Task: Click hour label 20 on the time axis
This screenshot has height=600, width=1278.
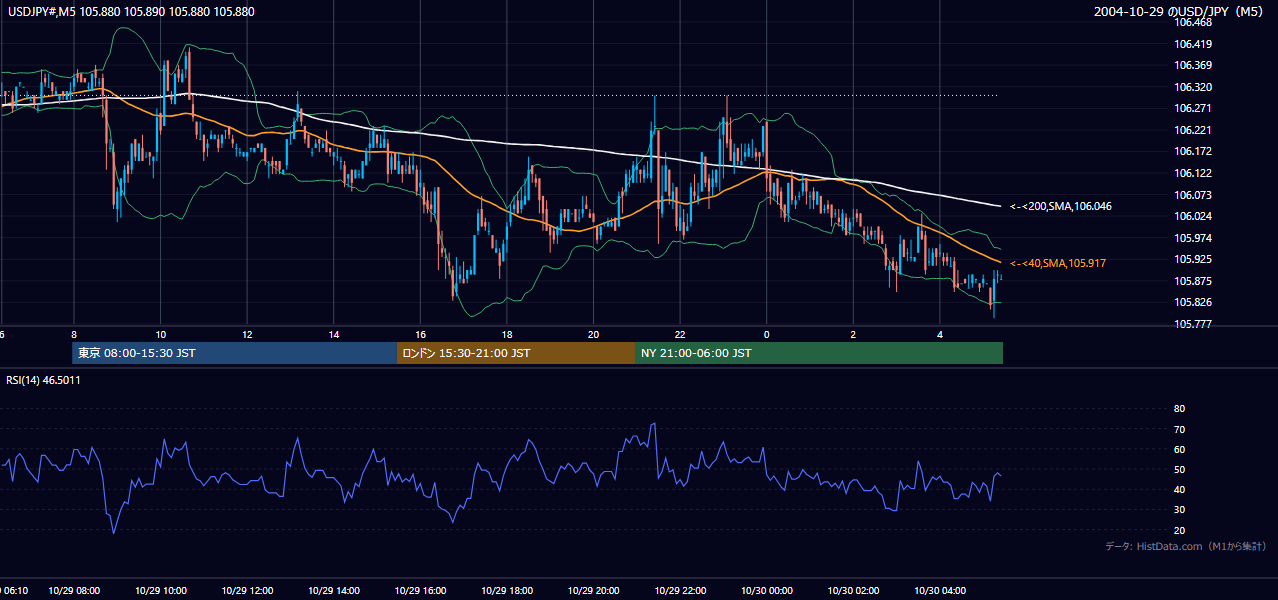Action: pos(594,334)
